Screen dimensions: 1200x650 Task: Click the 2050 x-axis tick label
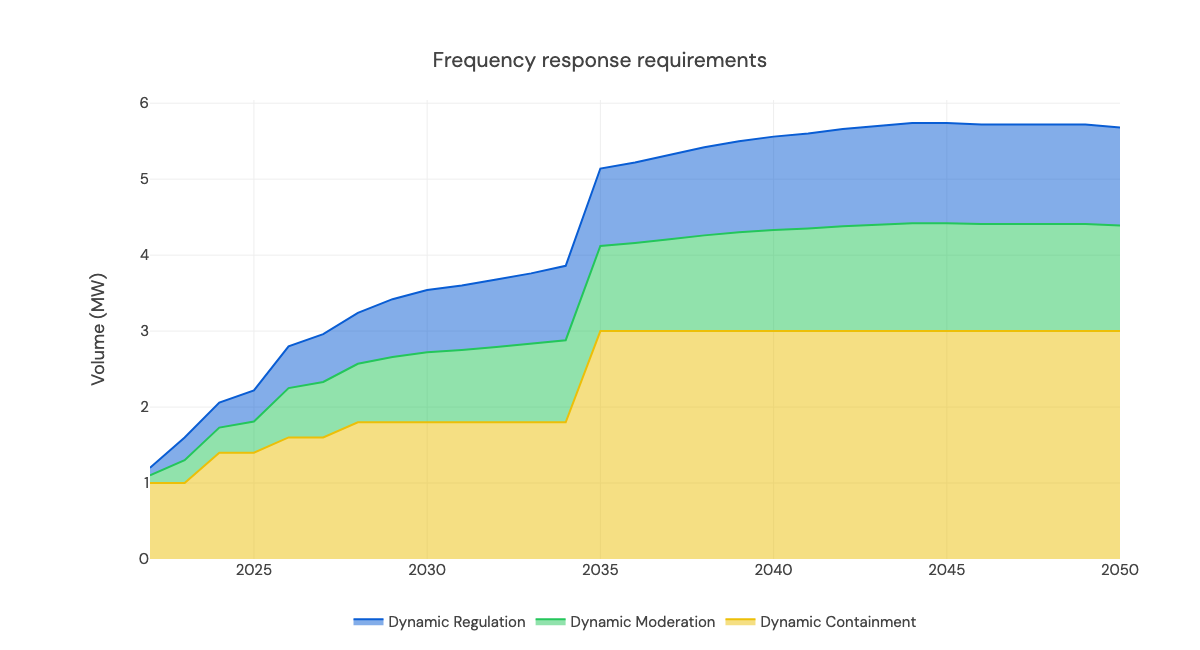[x=1120, y=570]
